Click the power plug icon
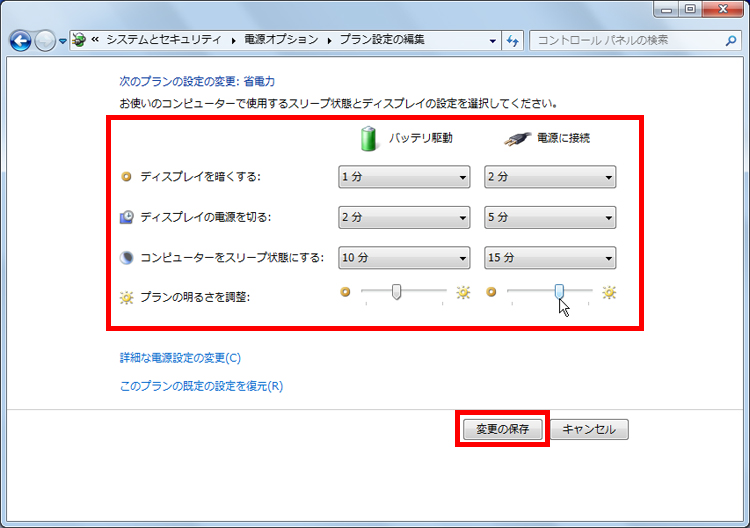 point(518,139)
